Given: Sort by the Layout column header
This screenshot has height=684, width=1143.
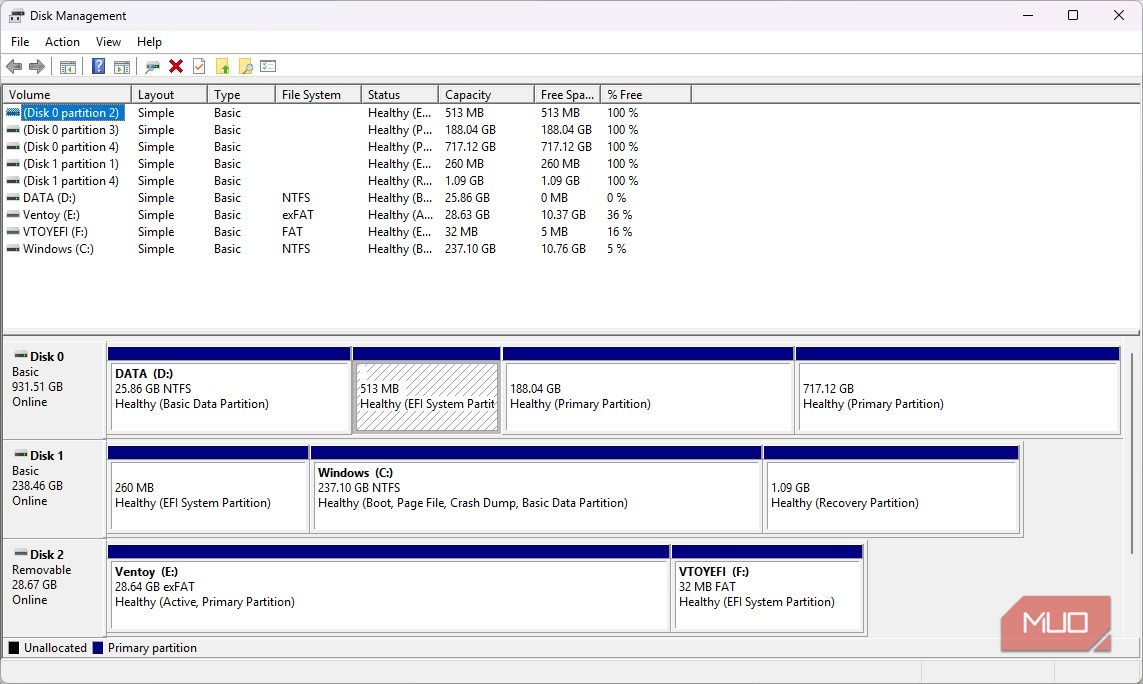Looking at the screenshot, I should (169, 95).
